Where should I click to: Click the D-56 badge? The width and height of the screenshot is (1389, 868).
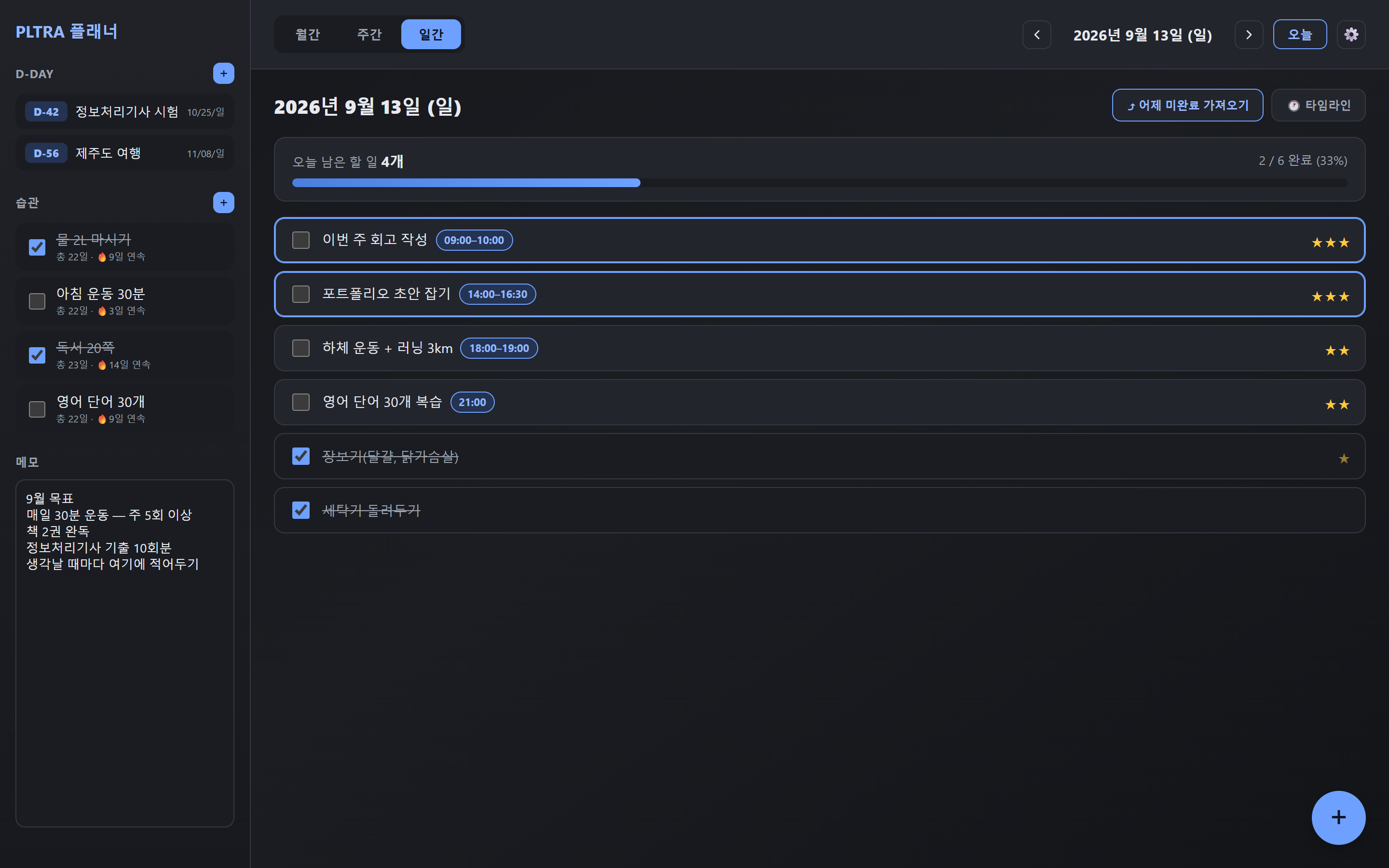tap(46, 153)
